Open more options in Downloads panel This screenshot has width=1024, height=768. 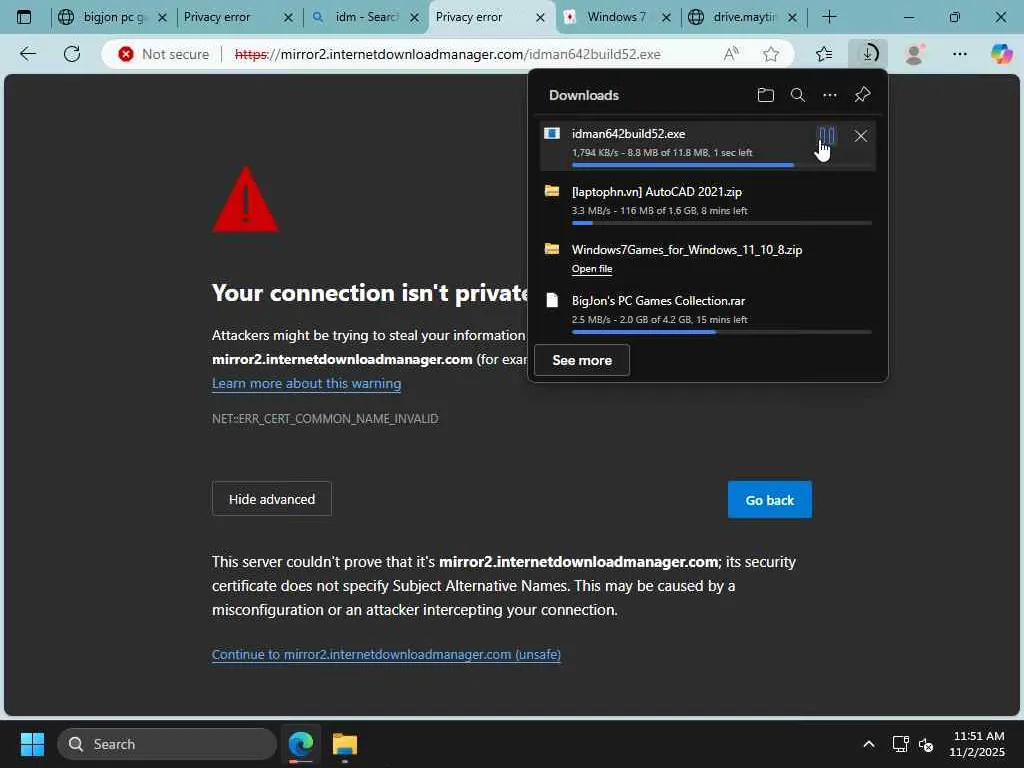pos(829,95)
